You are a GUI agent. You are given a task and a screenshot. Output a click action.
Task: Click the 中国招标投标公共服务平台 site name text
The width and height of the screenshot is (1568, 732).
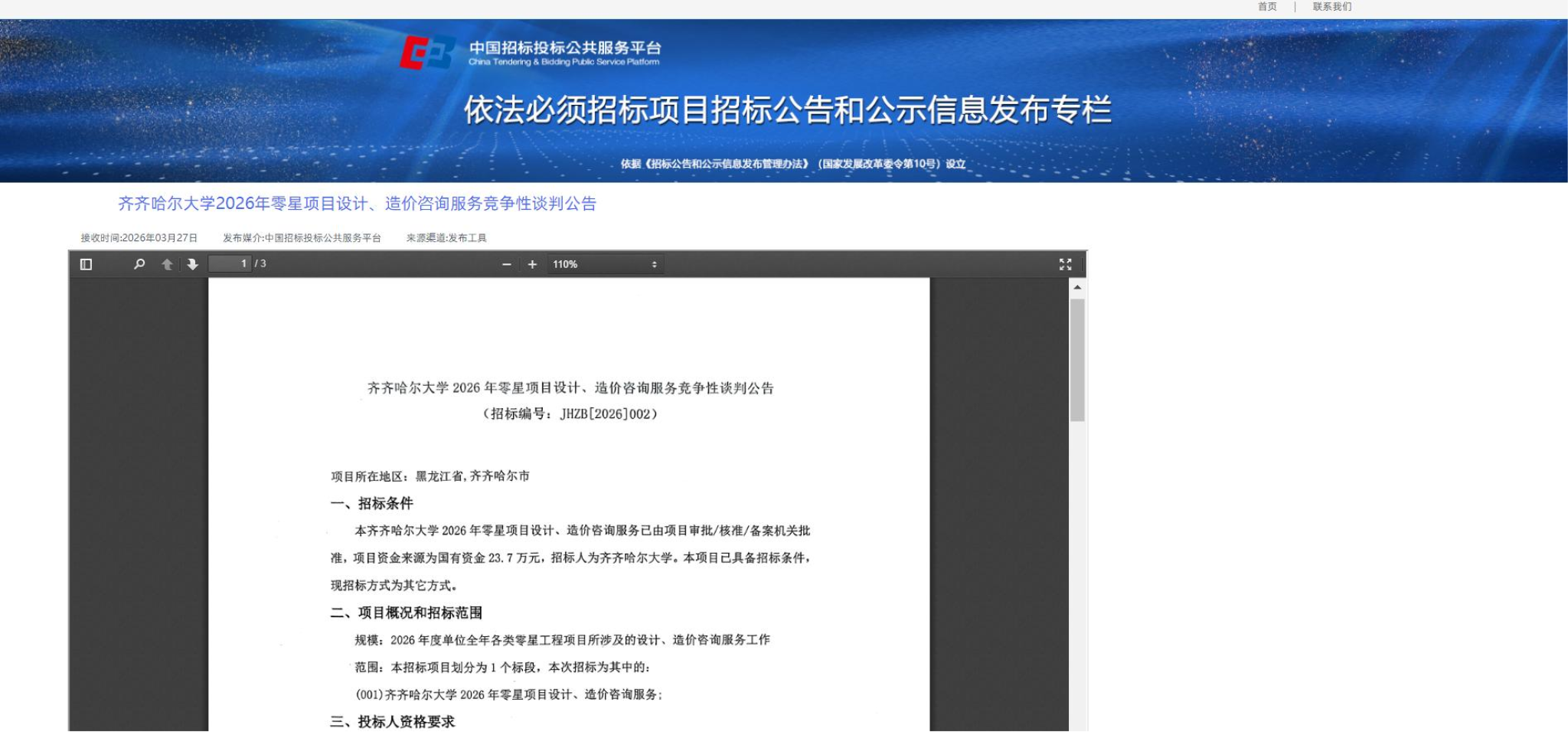coord(565,48)
